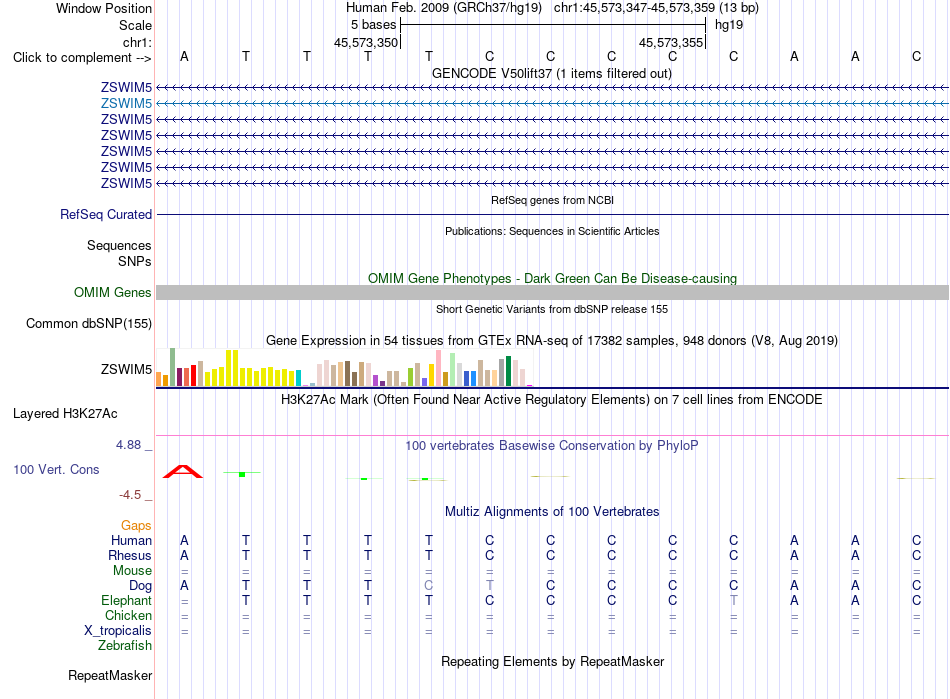This screenshot has width=950, height=699.
Task: Click the 'Mouse' alignment row label
Action: pyautogui.click(x=132, y=571)
